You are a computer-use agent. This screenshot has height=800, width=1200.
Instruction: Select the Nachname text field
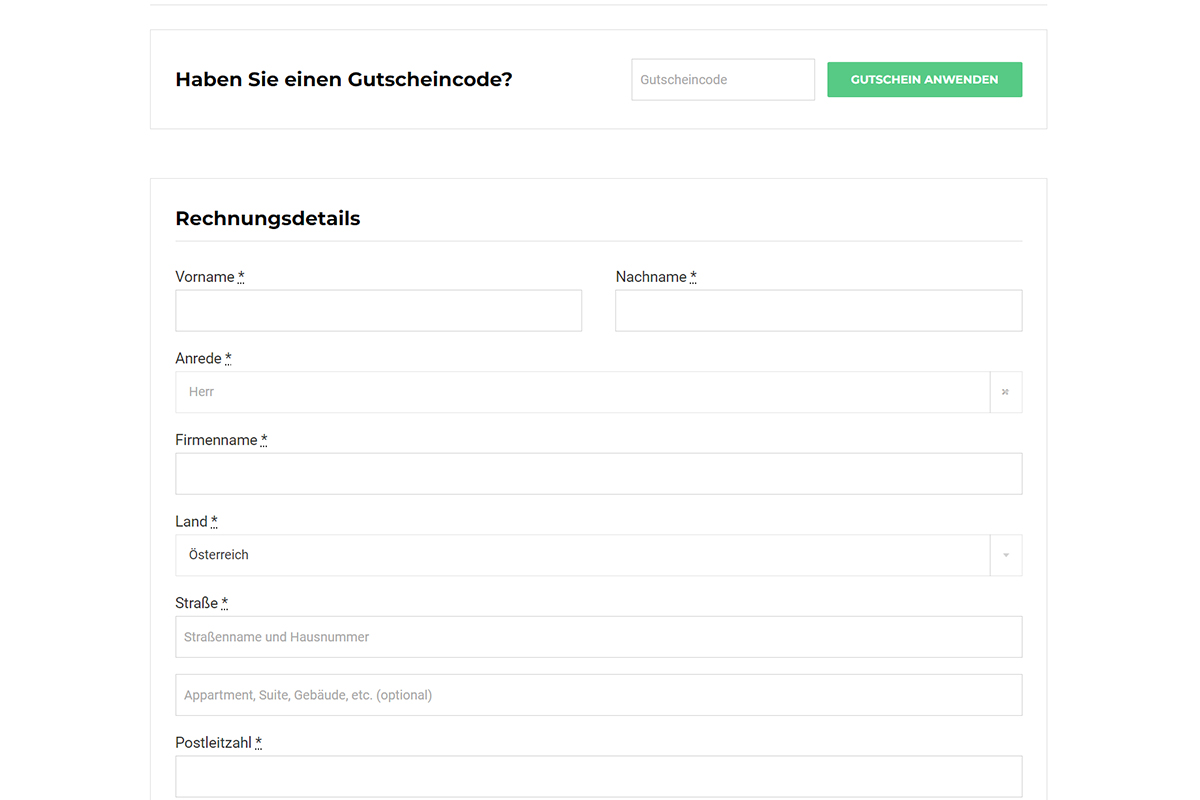click(818, 311)
